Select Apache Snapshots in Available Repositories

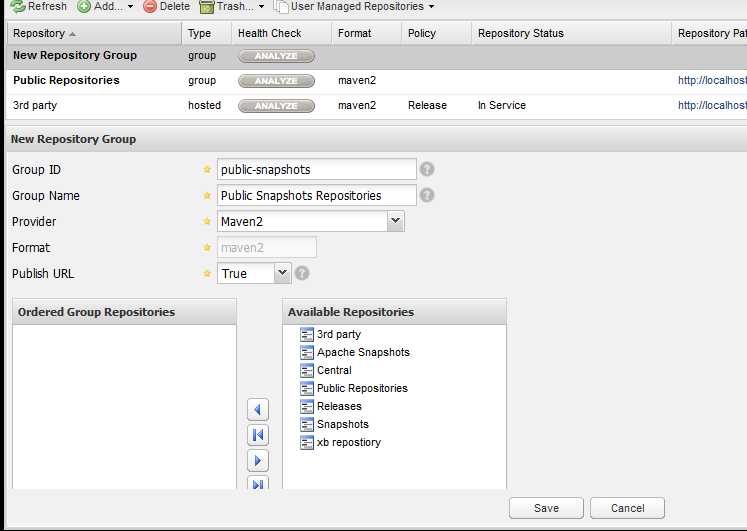point(363,352)
